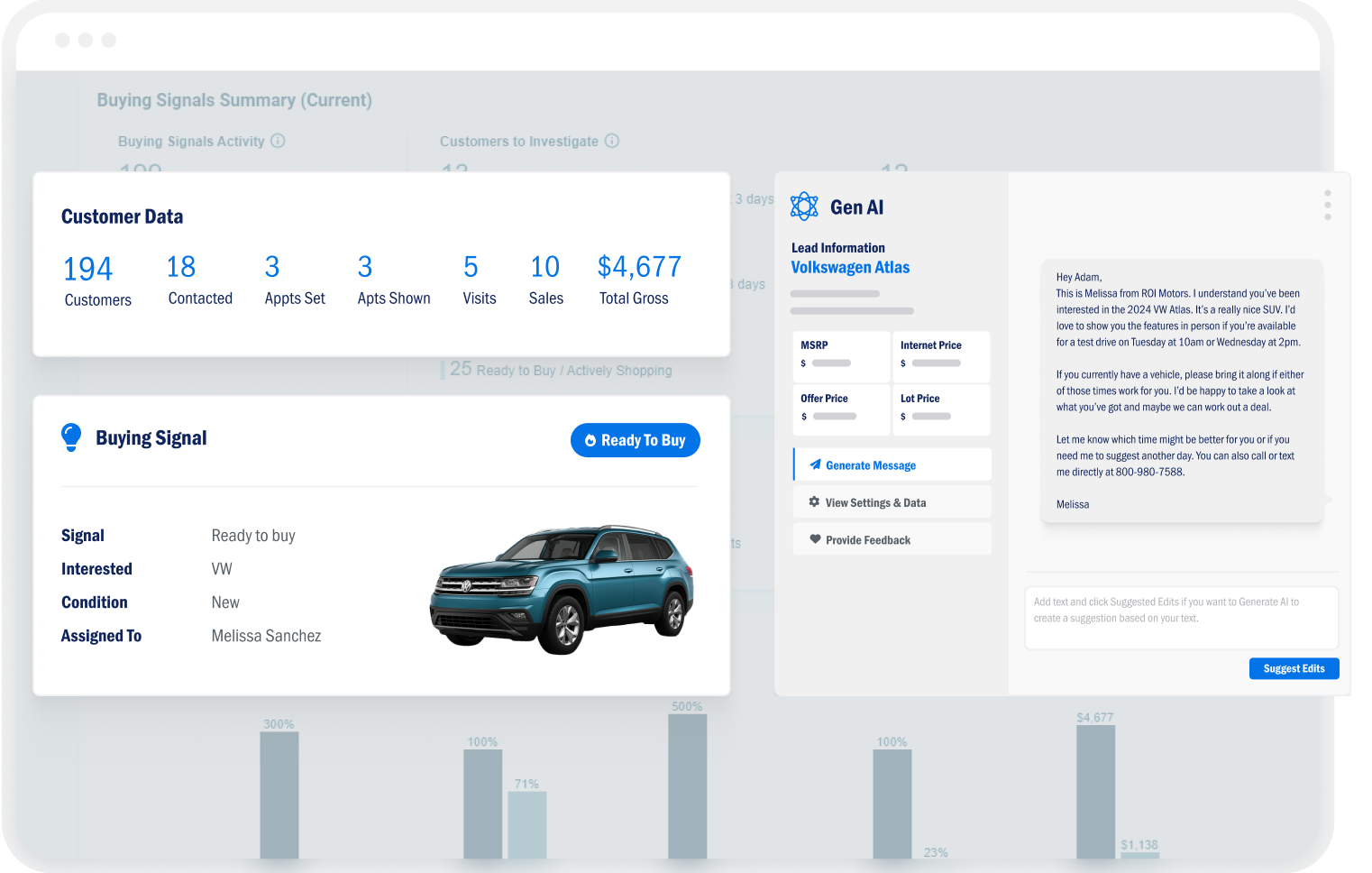Click the Offer Price card
1372x873 pixels.
coord(841,409)
